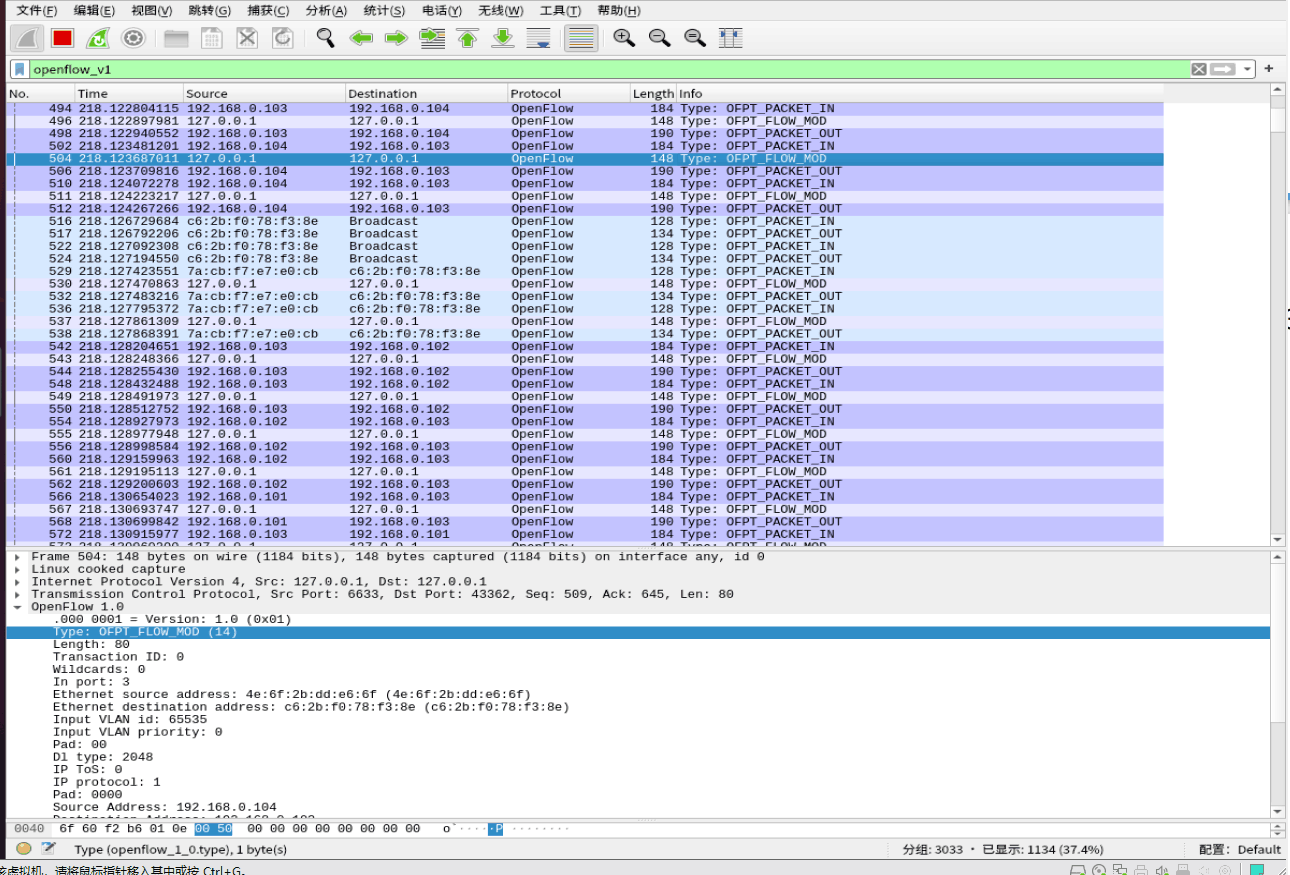Image resolution: width=1290 pixels, height=875 pixels.
Task: Open the 视图(V) menu
Action: tap(152, 11)
